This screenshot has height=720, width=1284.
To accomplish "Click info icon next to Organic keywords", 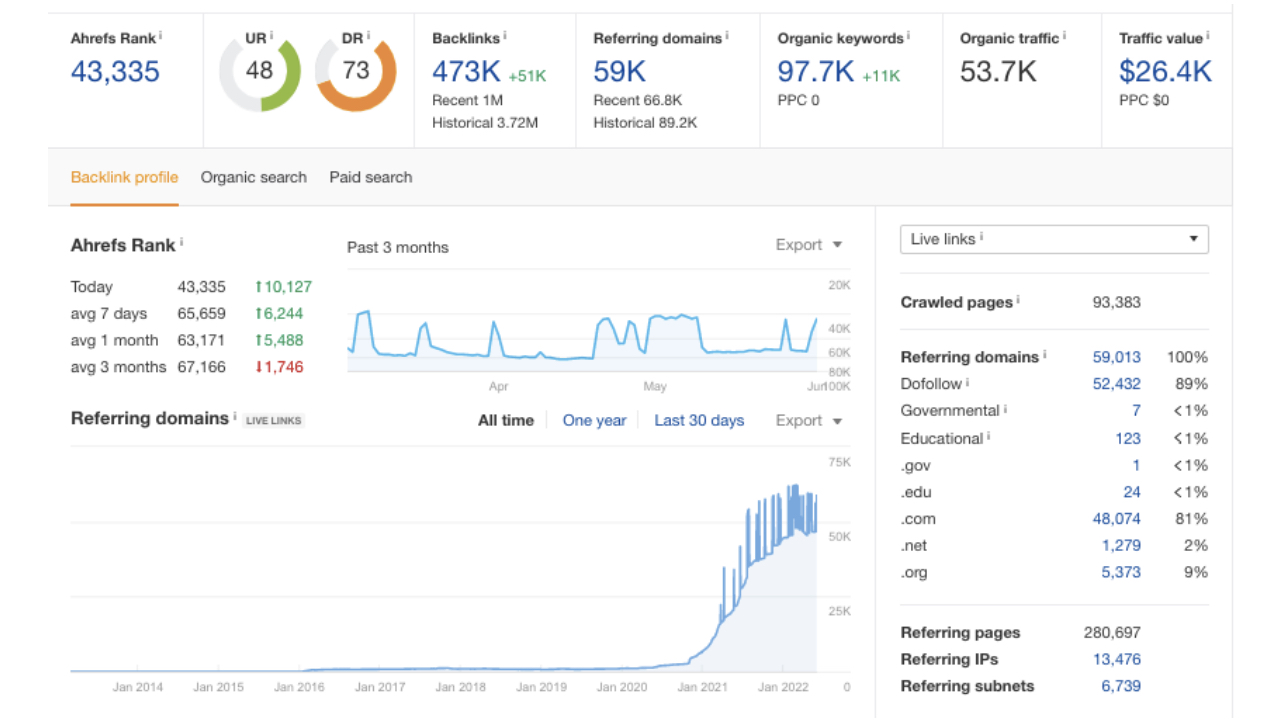I will point(908,36).
